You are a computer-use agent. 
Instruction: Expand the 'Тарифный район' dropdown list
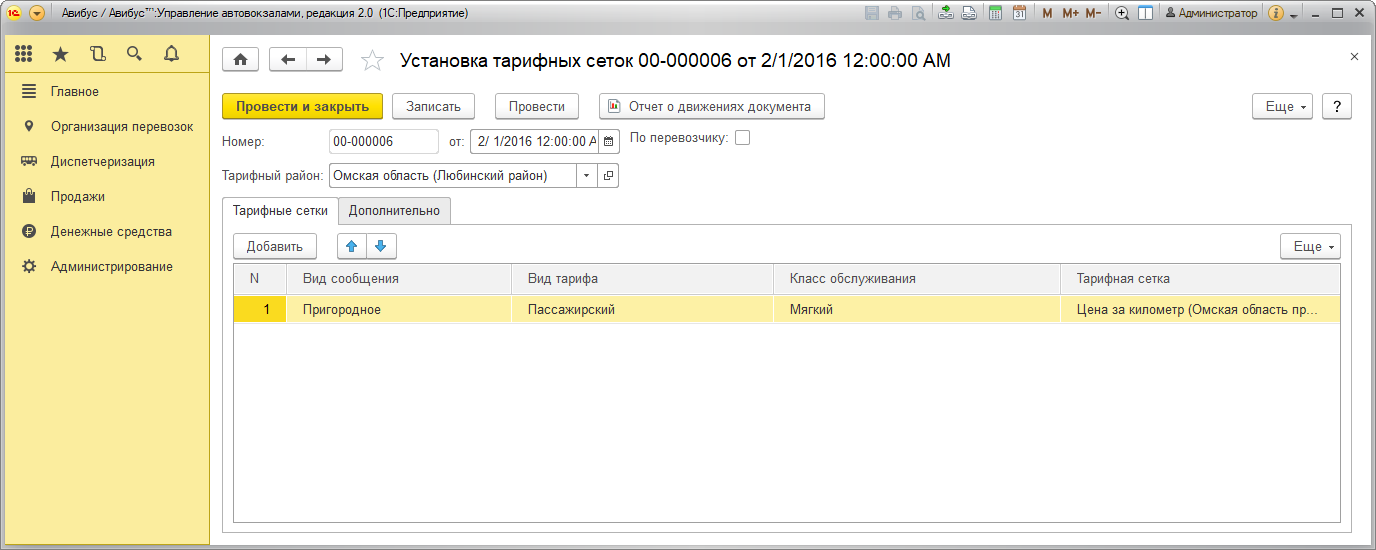point(587,176)
